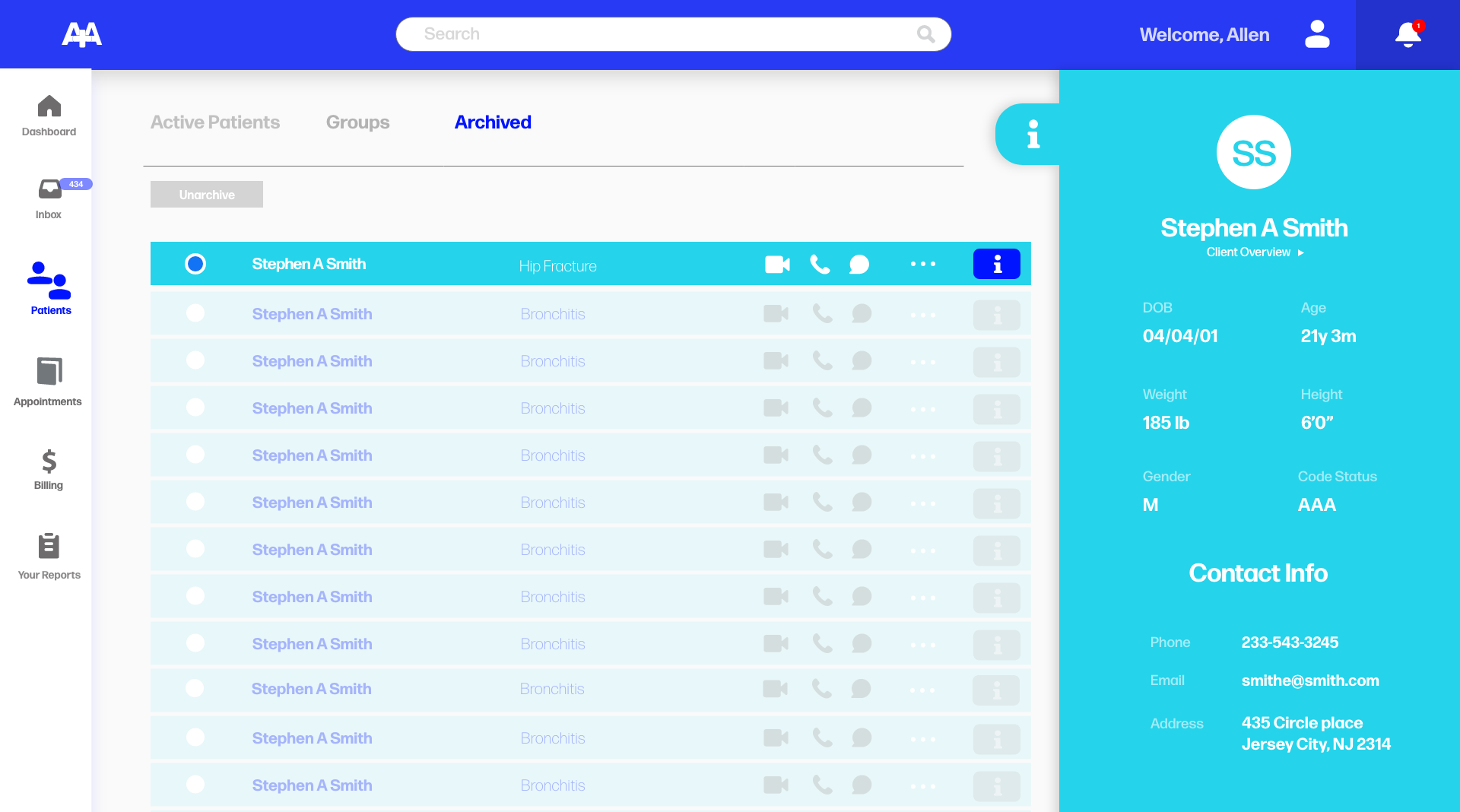Click the magnifier icon in search bar

925,34
